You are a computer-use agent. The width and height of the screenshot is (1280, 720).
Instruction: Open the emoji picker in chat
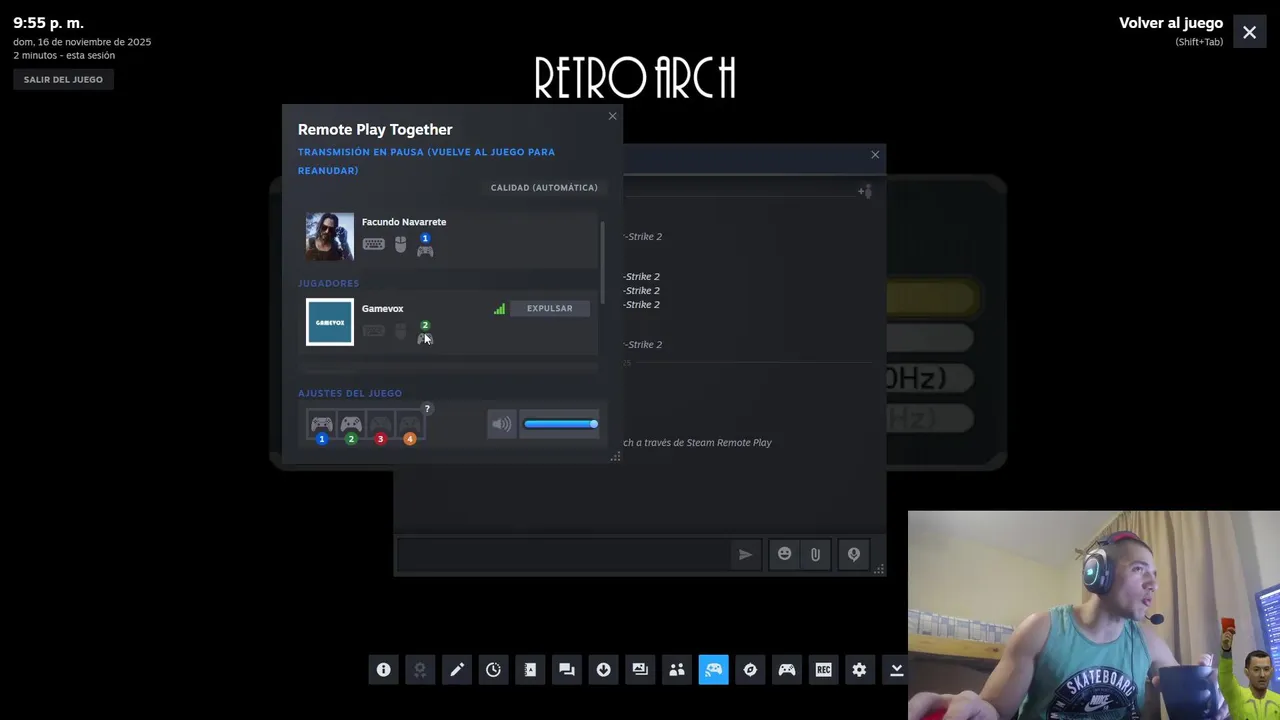pos(785,554)
